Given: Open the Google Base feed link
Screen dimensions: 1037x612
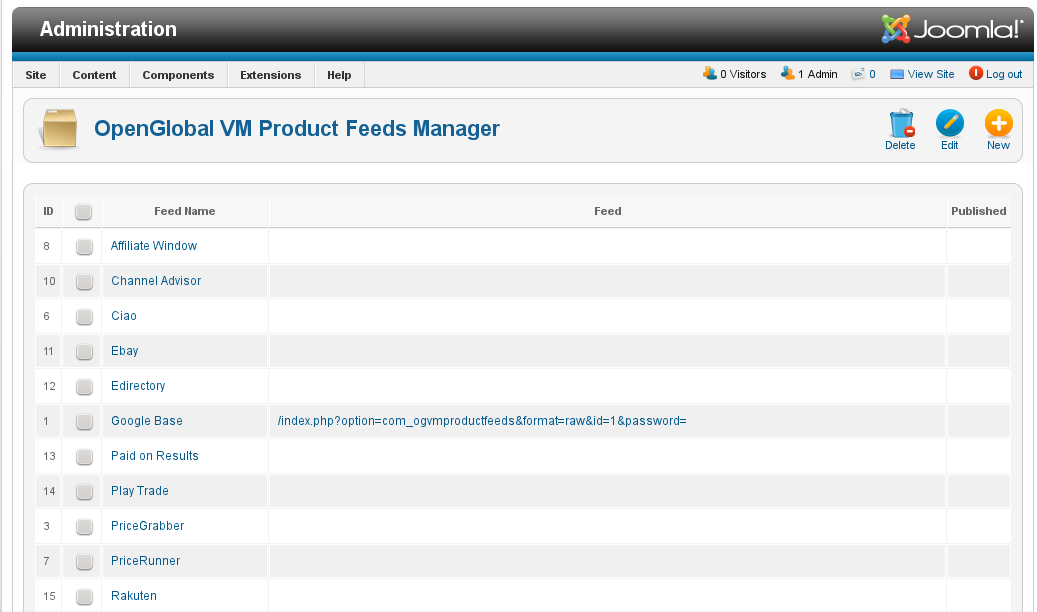Looking at the screenshot, I should [x=147, y=421].
